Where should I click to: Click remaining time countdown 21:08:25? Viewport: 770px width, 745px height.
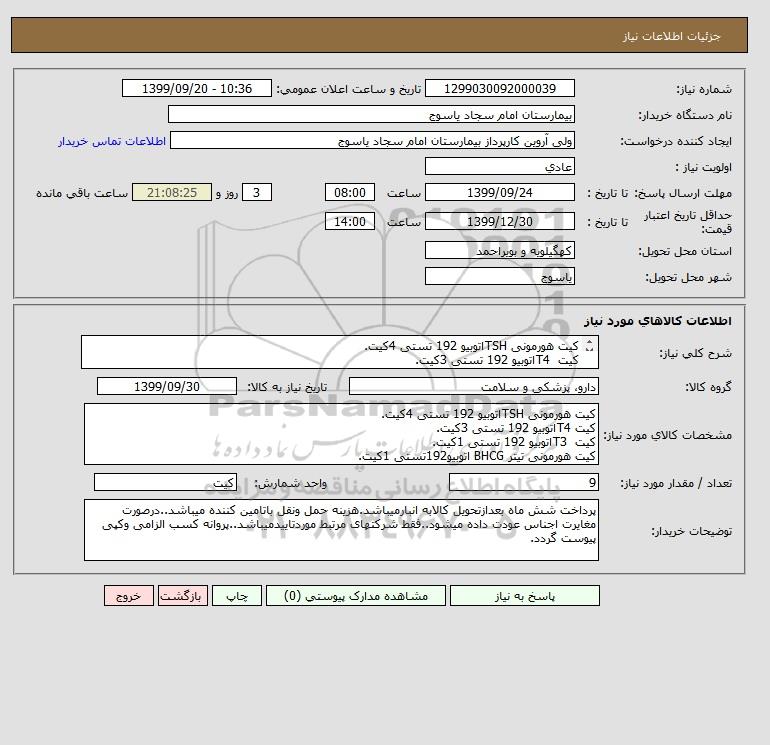[x=172, y=193]
